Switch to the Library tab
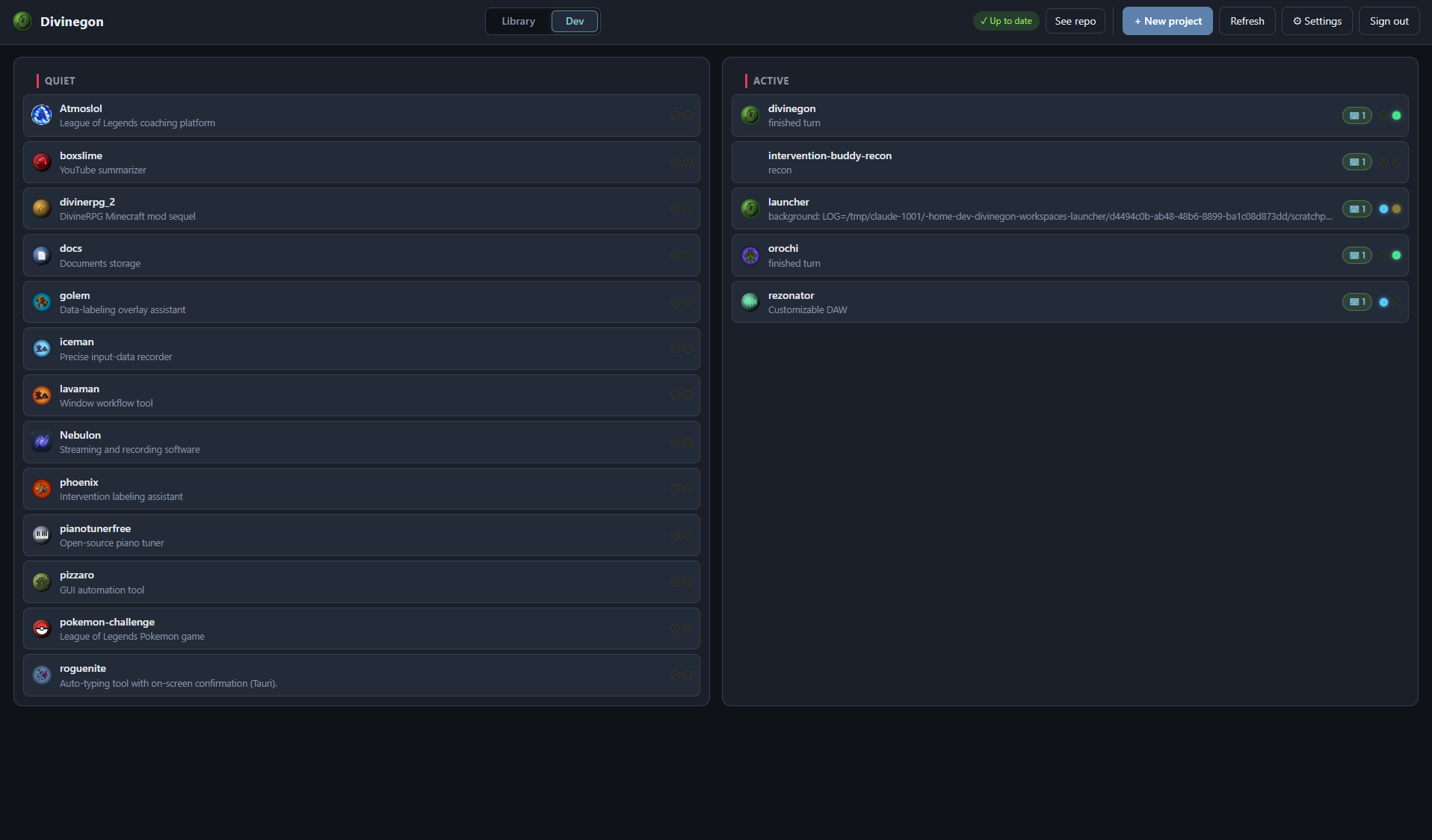This screenshot has width=1432, height=840. click(518, 21)
